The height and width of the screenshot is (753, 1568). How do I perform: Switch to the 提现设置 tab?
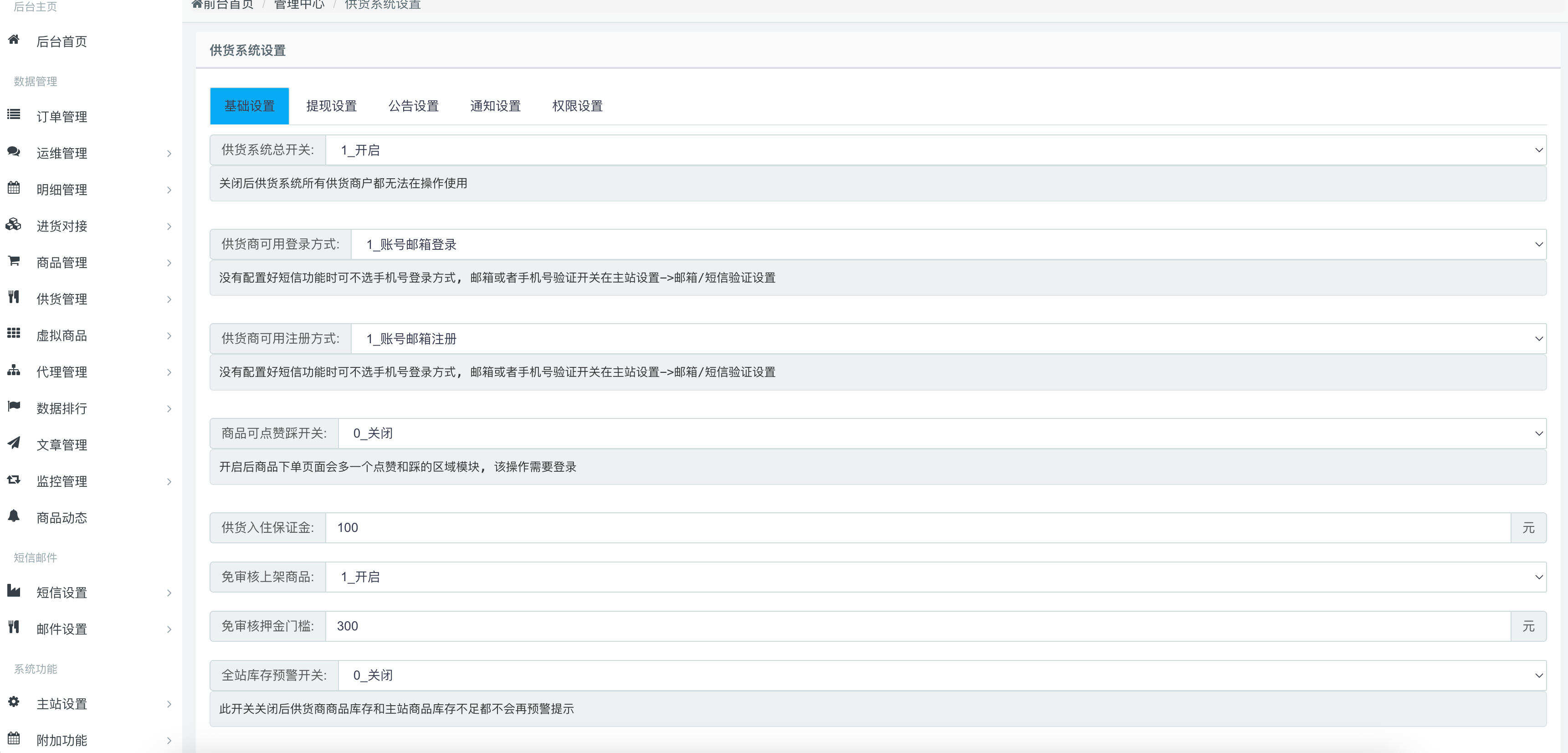[331, 106]
